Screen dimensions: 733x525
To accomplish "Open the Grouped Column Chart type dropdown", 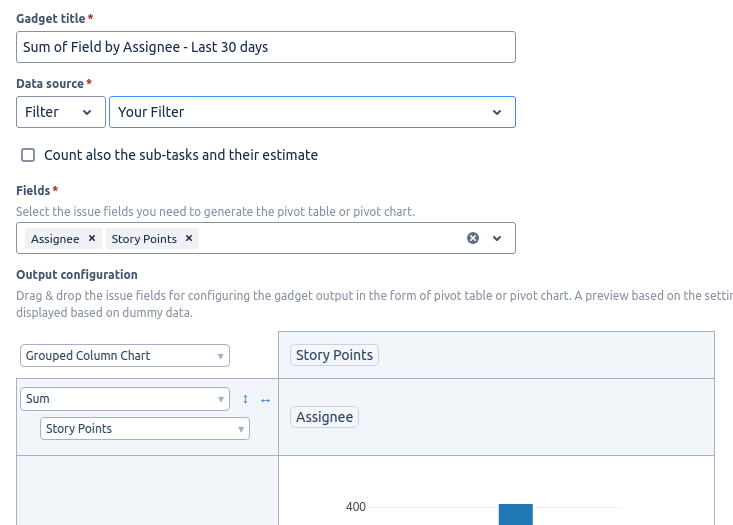I will pyautogui.click(x=125, y=356).
